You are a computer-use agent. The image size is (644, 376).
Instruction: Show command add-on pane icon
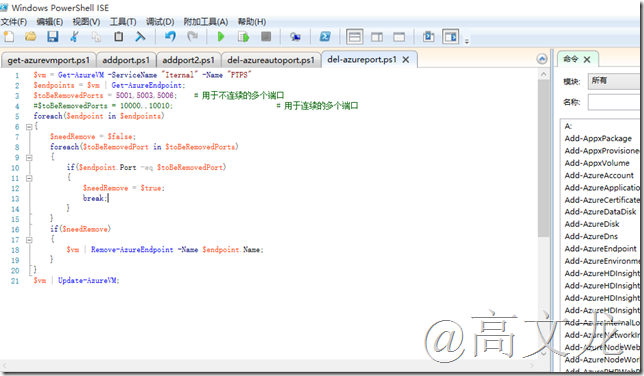coord(451,37)
